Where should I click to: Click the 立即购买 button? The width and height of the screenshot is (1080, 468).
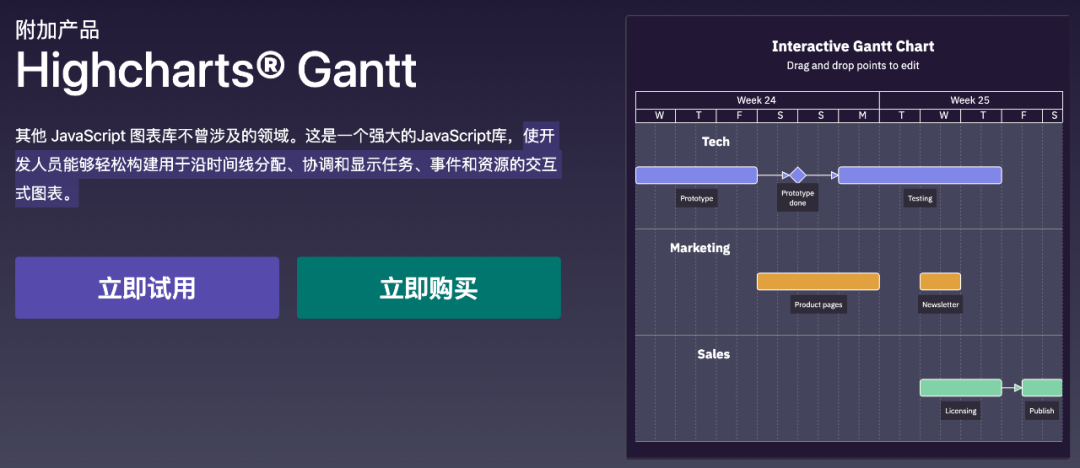tap(428, 288)
